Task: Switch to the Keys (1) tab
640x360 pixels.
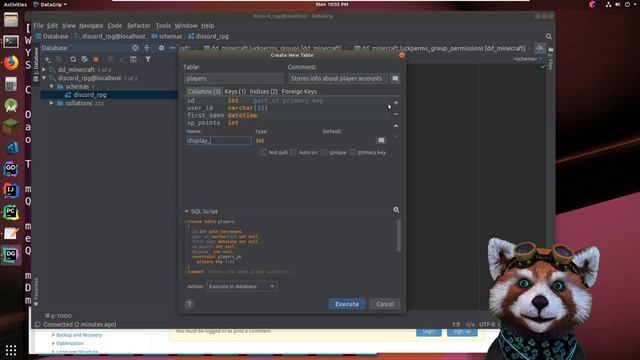Action: (235, 91)
